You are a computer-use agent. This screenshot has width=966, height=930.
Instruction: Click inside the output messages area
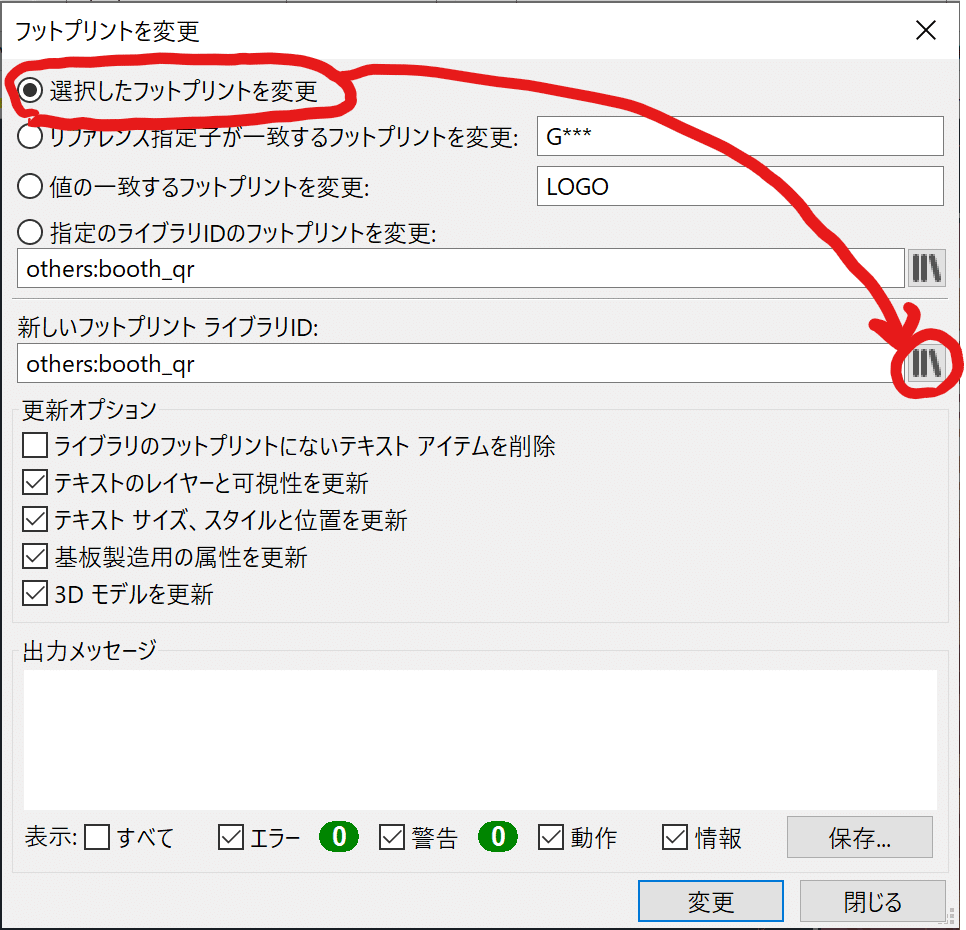tap(480, 739)
